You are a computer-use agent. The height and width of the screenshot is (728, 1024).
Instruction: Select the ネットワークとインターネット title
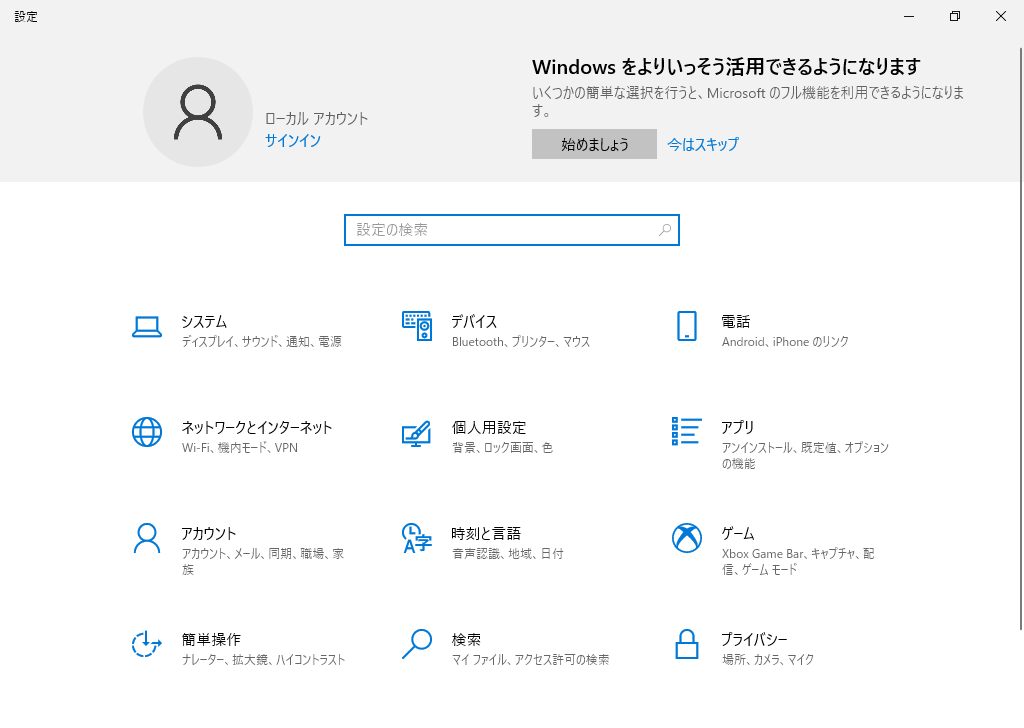257,428
